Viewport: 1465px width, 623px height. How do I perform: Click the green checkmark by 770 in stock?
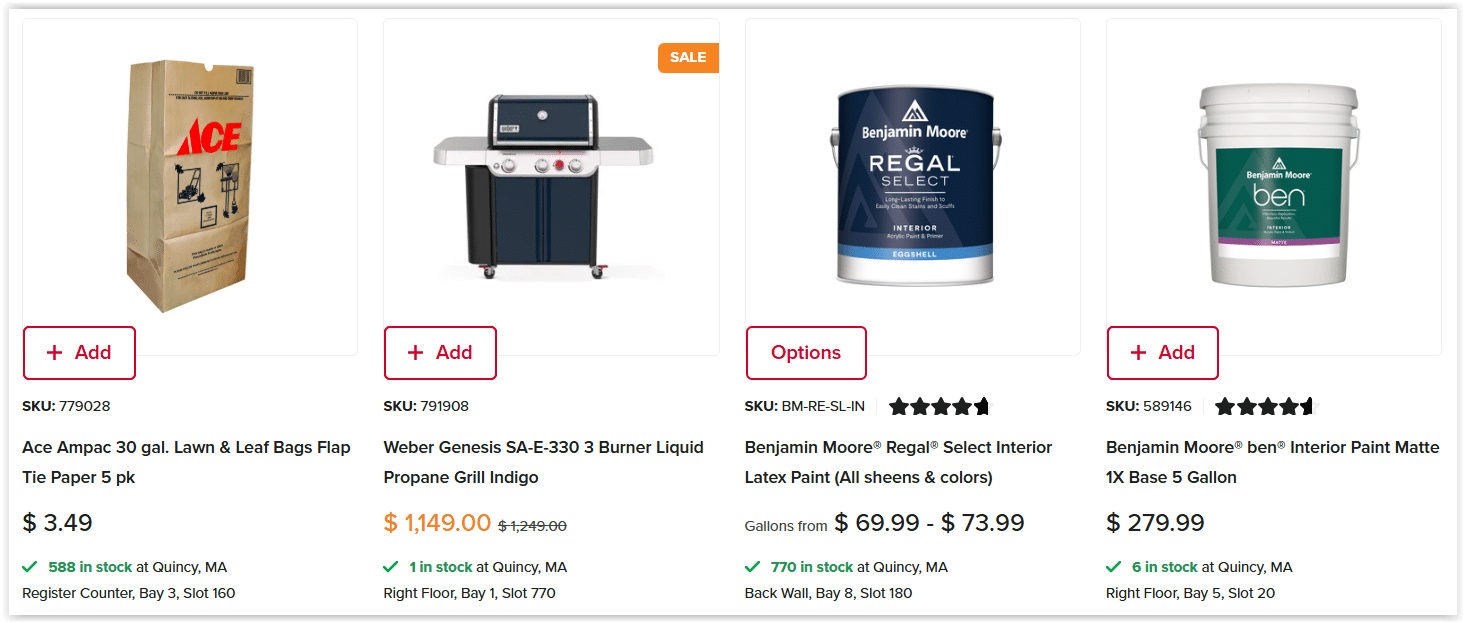[x=753, y=566]
